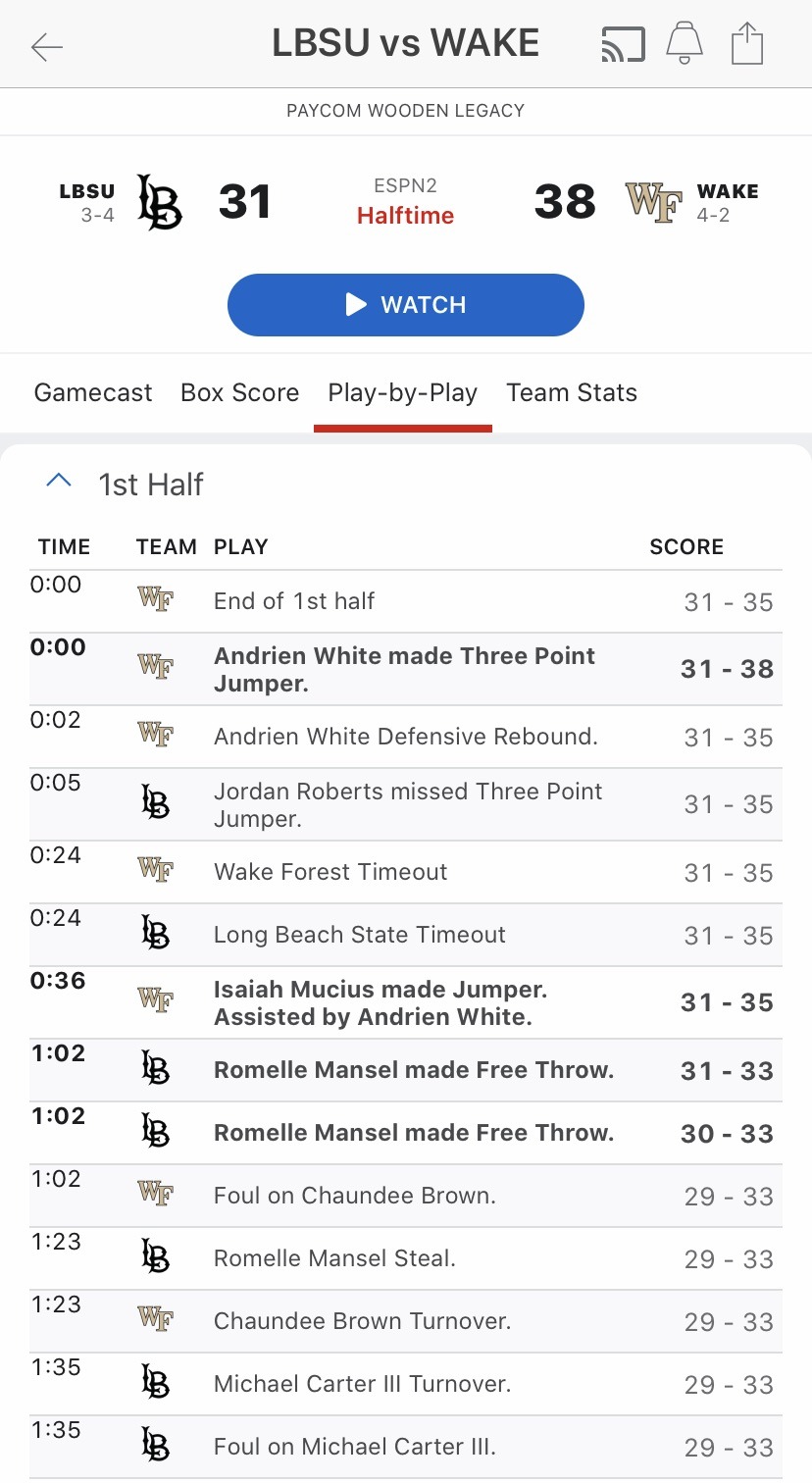Select the Play-by-Play tab
This screenshot has width=812, height=1483.
coord(403,392)
